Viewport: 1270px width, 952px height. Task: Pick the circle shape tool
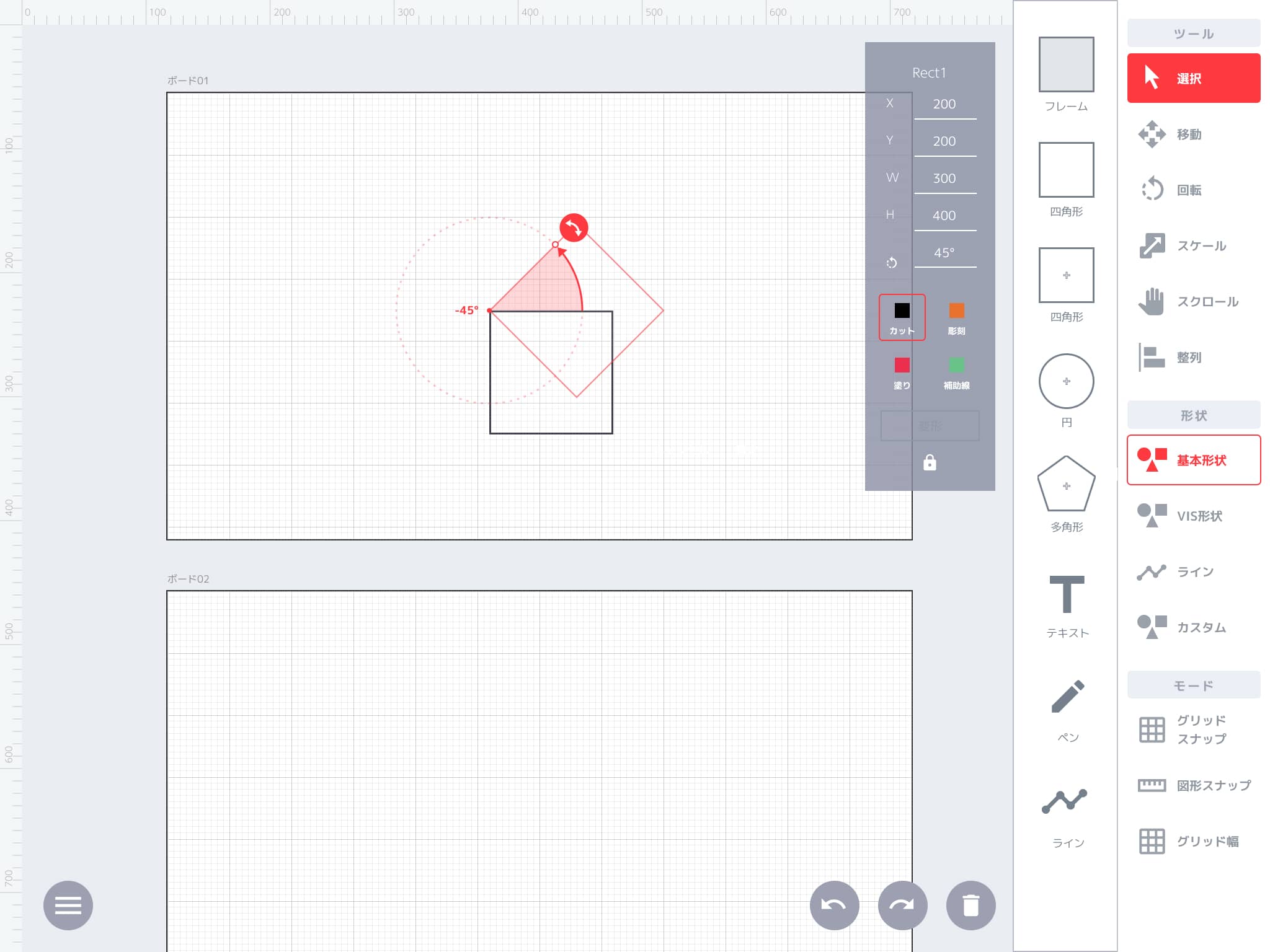[x=1066, y=381]
